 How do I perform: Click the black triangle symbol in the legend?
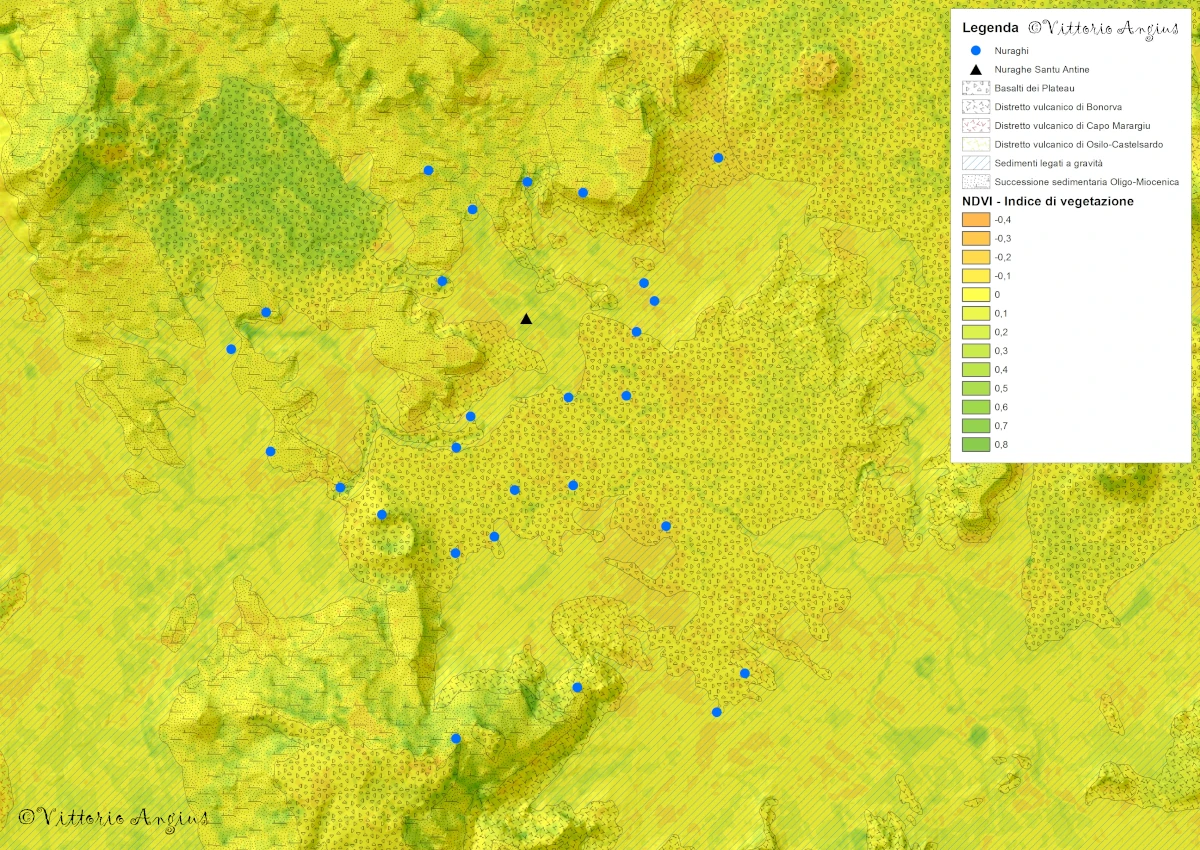[974, 69]
